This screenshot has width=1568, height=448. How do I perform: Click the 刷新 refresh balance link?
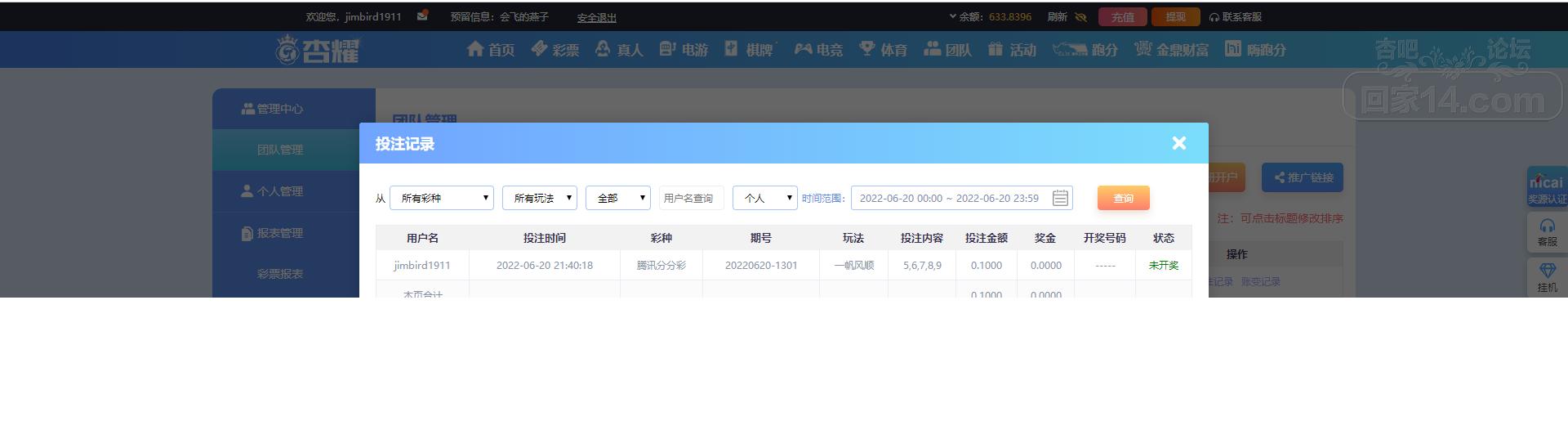click(1058, 16)
